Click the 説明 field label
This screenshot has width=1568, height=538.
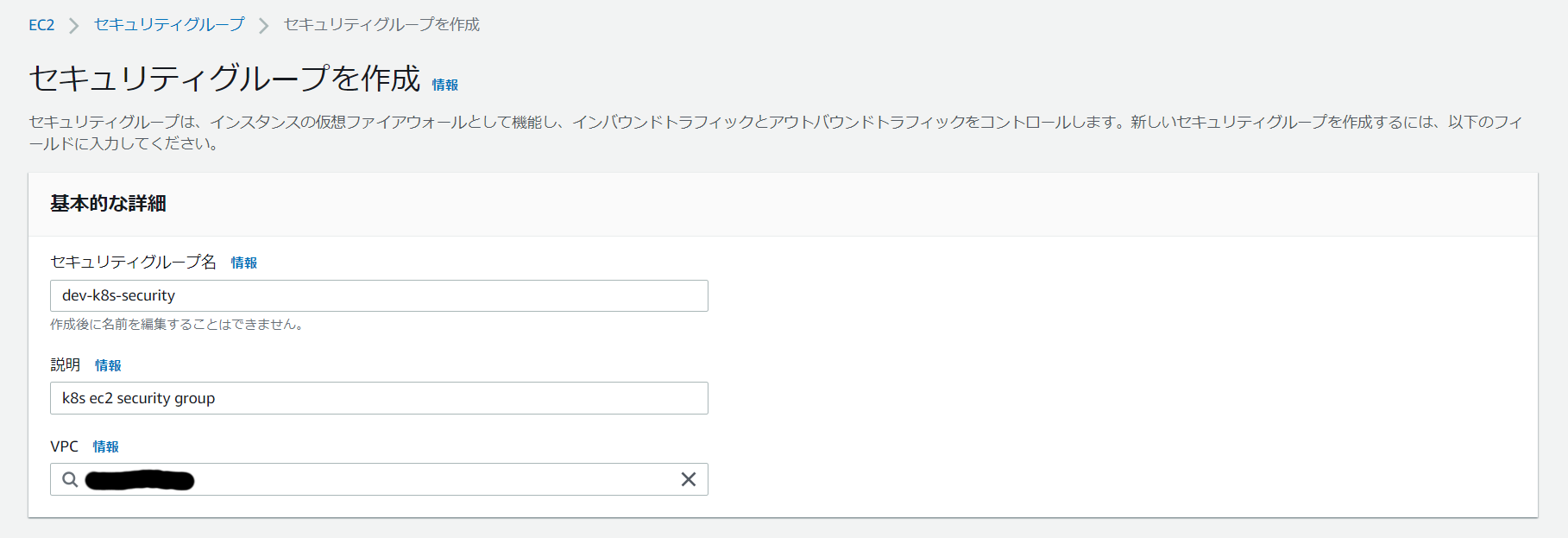click(65, 364)
